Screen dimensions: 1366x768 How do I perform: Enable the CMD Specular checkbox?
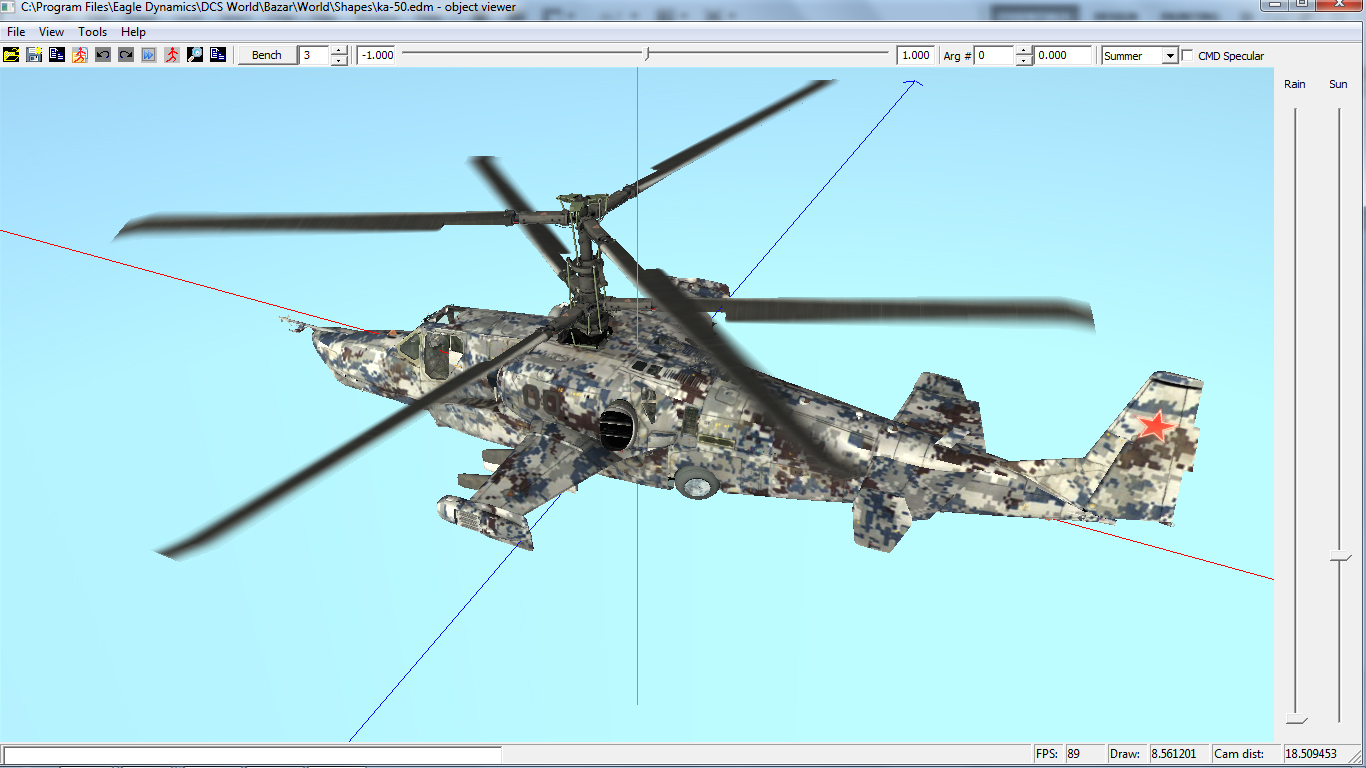(1188, 56)
